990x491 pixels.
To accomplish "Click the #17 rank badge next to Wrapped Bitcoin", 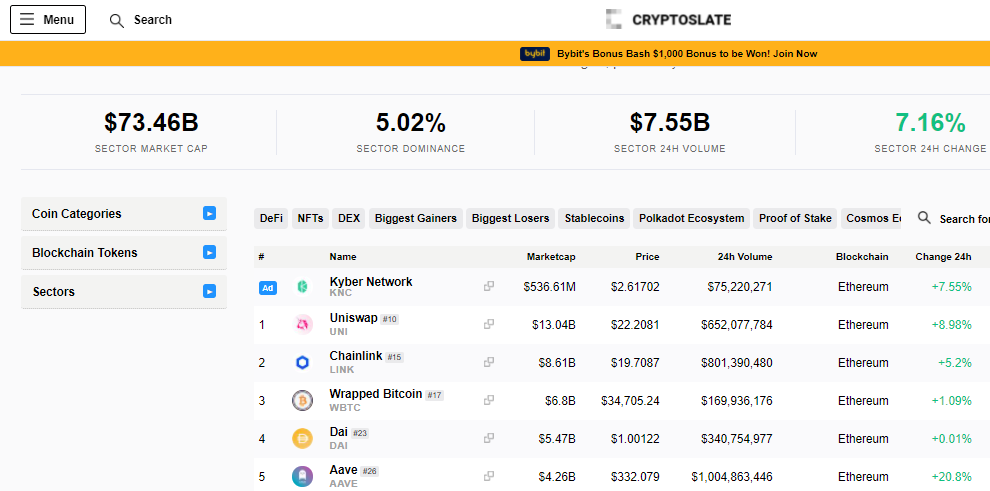I will pos(434,395).
